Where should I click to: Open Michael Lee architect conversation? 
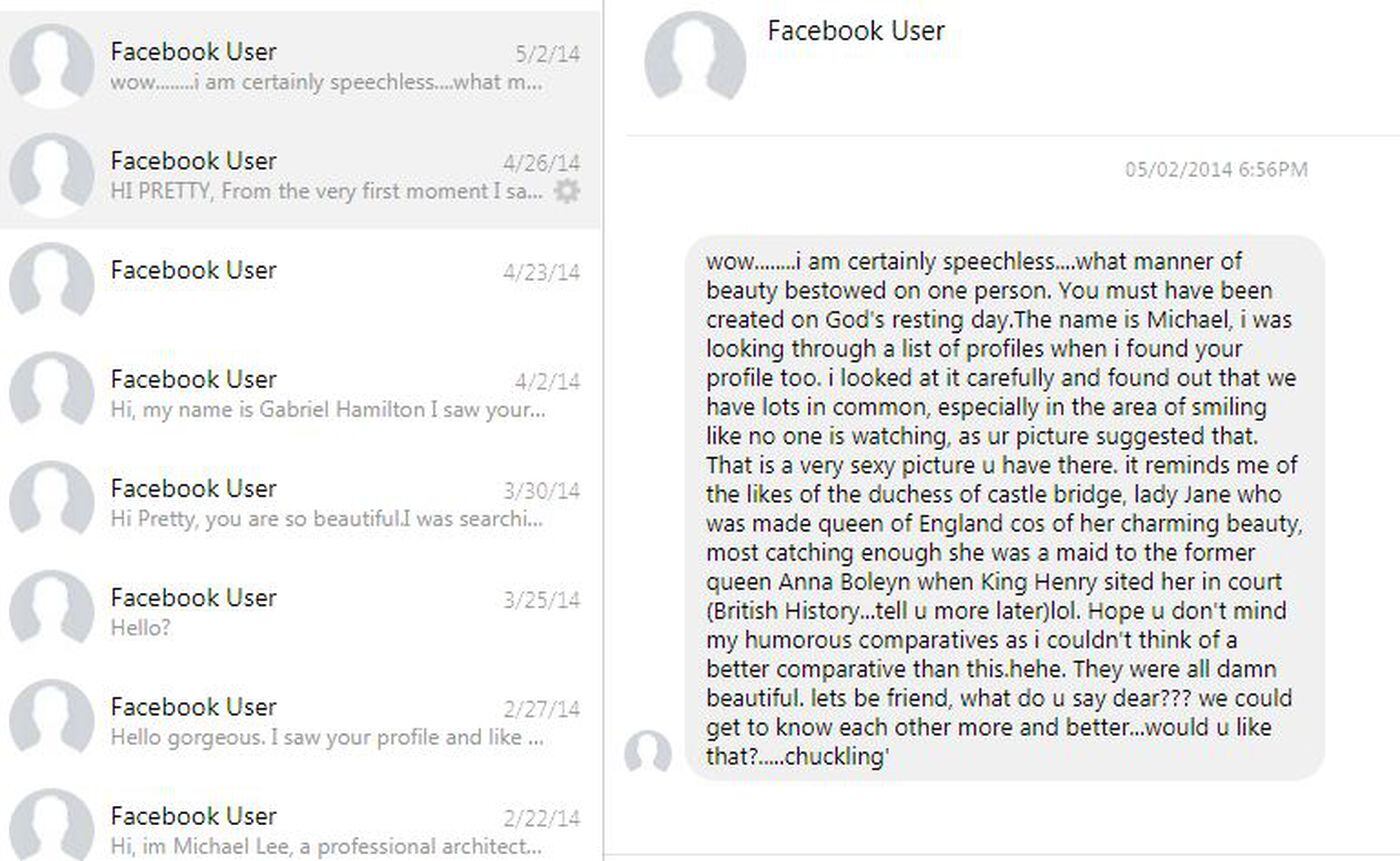pos(326,846)
